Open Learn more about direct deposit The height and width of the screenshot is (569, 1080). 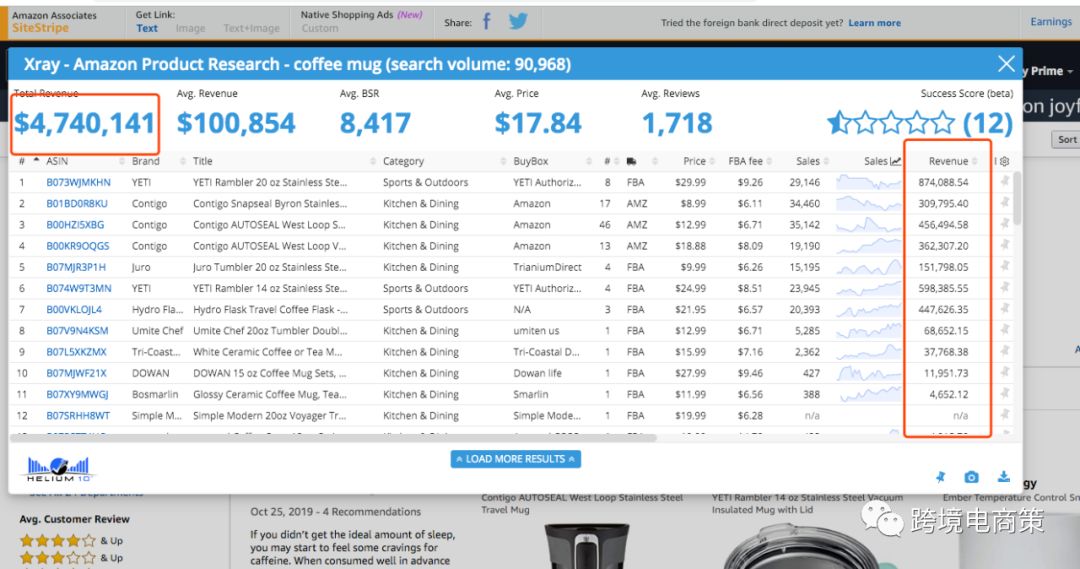[875, 23]
